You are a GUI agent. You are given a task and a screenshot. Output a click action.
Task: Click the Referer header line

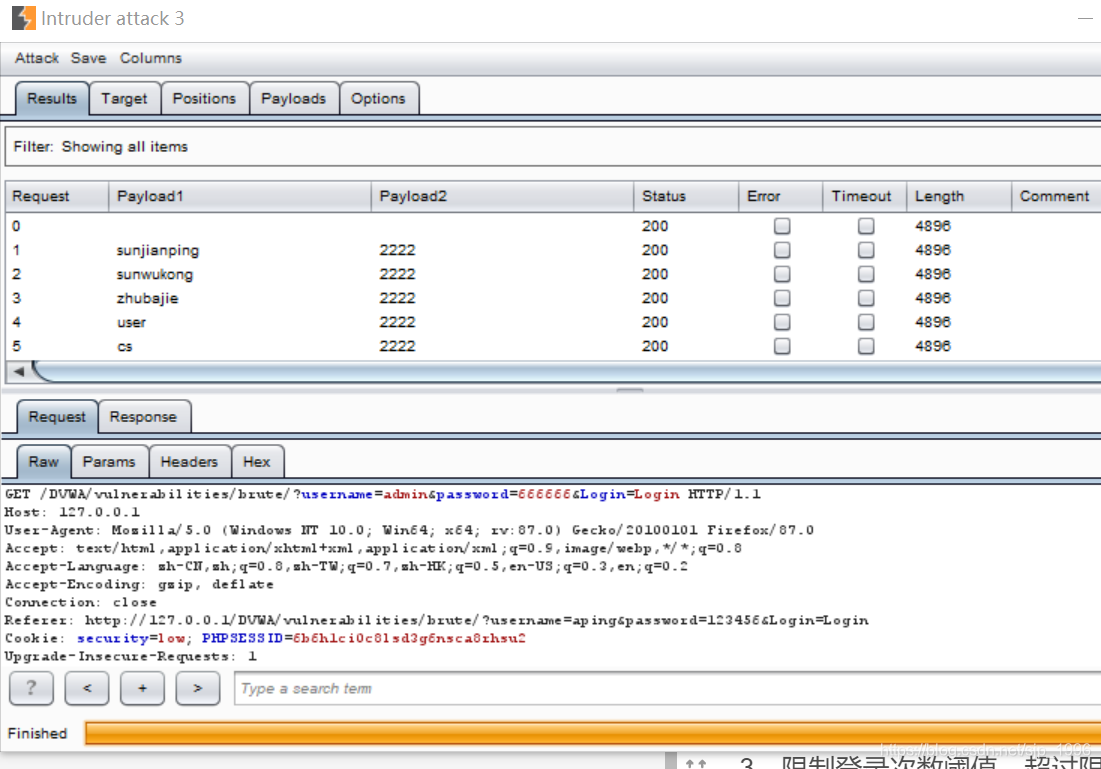[x=436, y=620]
